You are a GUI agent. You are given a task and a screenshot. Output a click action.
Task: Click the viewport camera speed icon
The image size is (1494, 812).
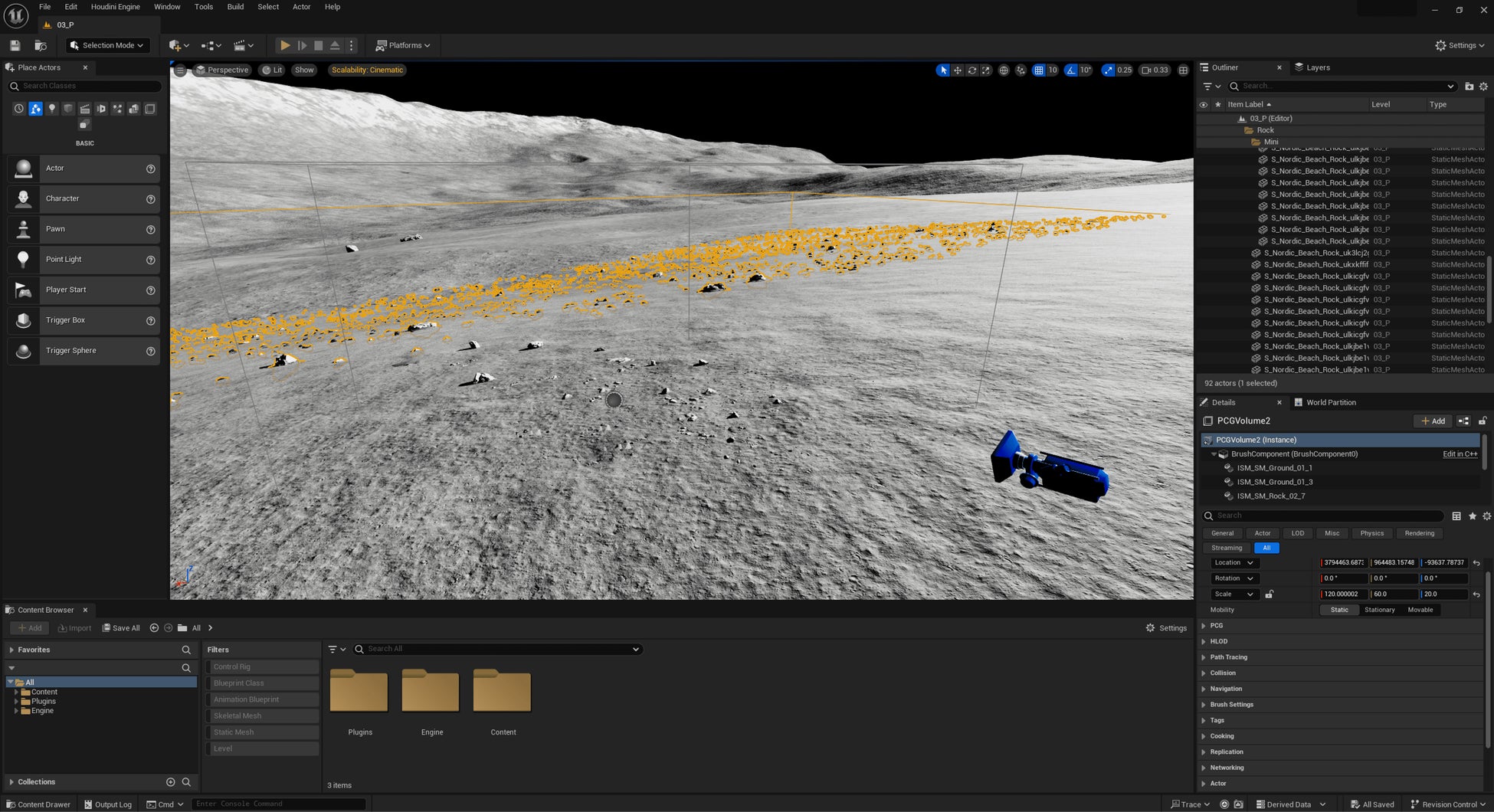click(1147, 70)
